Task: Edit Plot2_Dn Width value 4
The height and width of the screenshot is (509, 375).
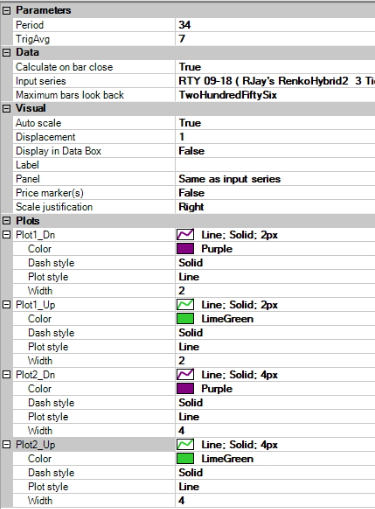Action: tap(275, 431)
